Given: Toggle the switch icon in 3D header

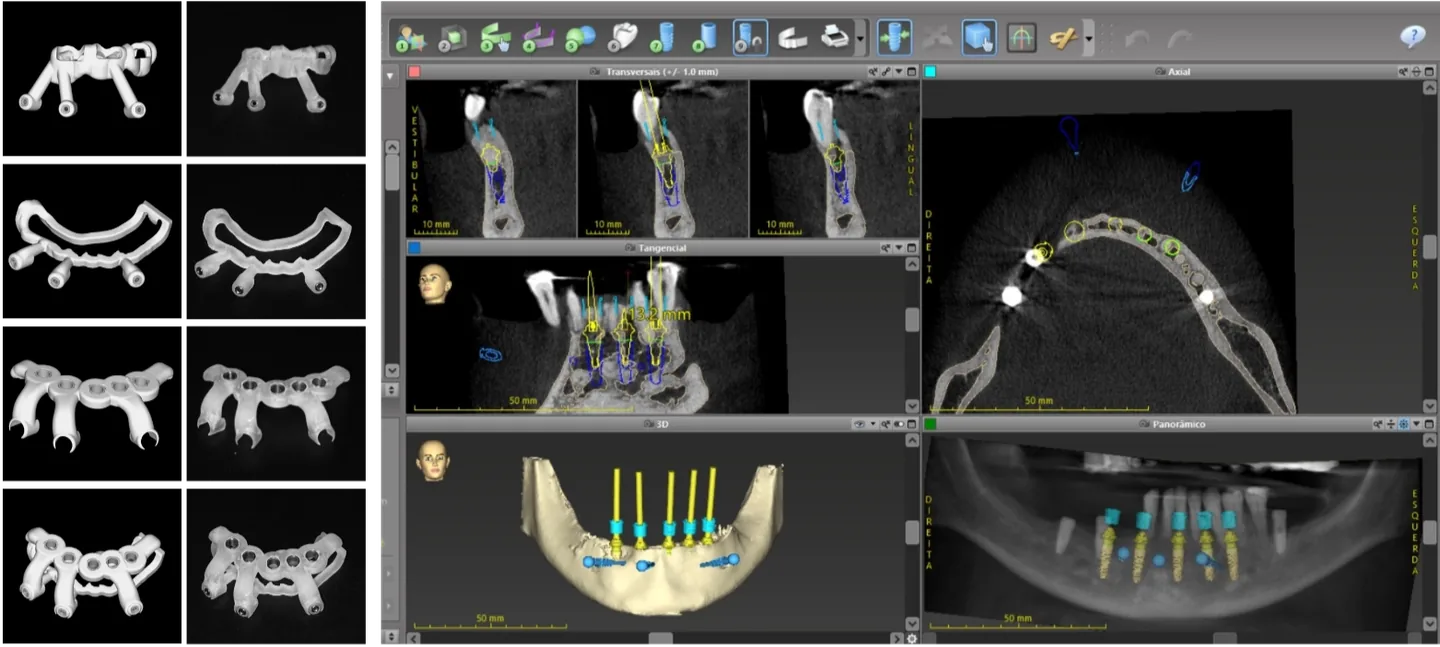Looking at the screenshot, I should (898, 424).
